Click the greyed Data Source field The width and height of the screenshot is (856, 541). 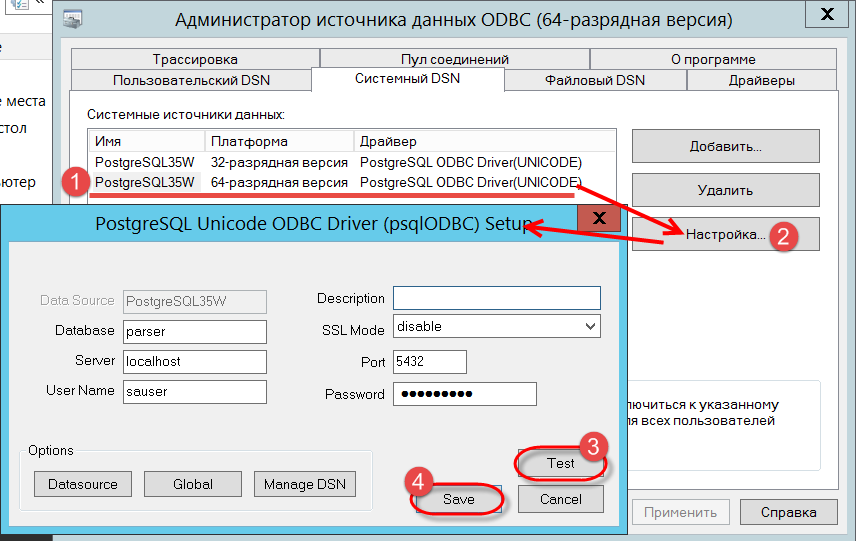pyautogui.click(x=195, y=301)
